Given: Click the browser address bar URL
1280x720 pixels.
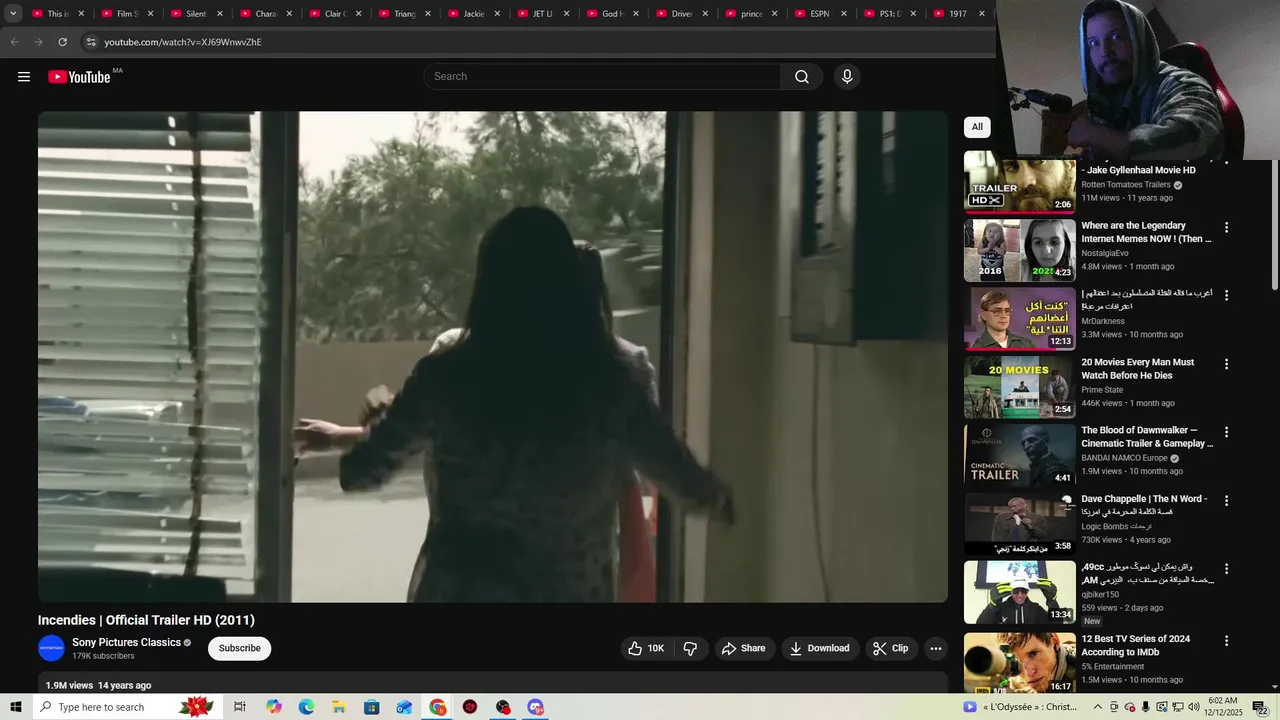Looking at the screenshot, I should pos(183,42).
